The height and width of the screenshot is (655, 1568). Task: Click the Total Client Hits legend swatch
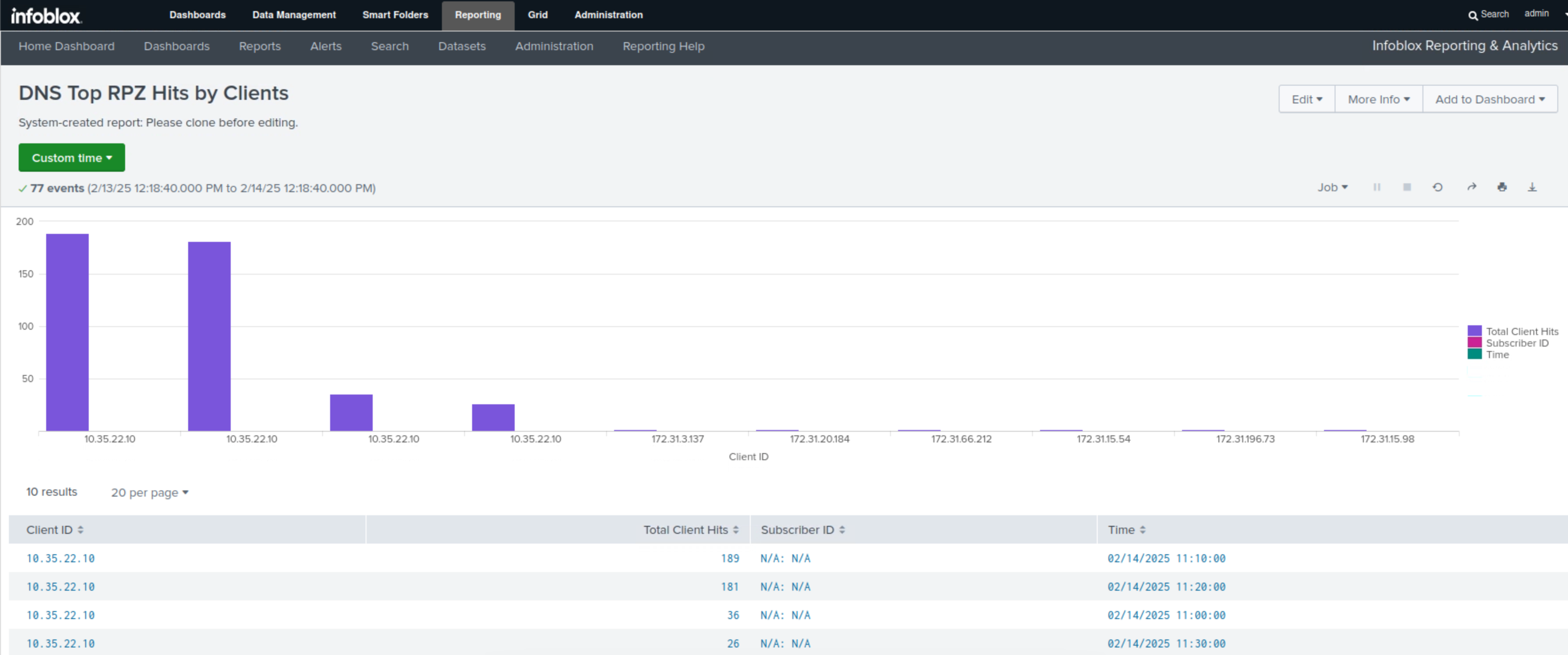(x=1474, y=331)
